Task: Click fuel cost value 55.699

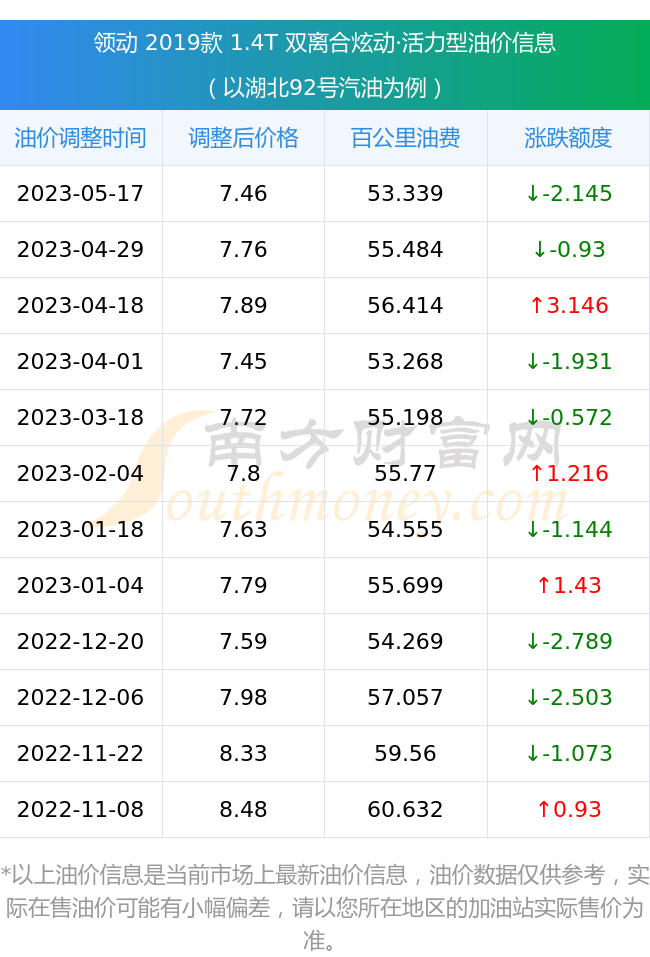Action: 405,585
